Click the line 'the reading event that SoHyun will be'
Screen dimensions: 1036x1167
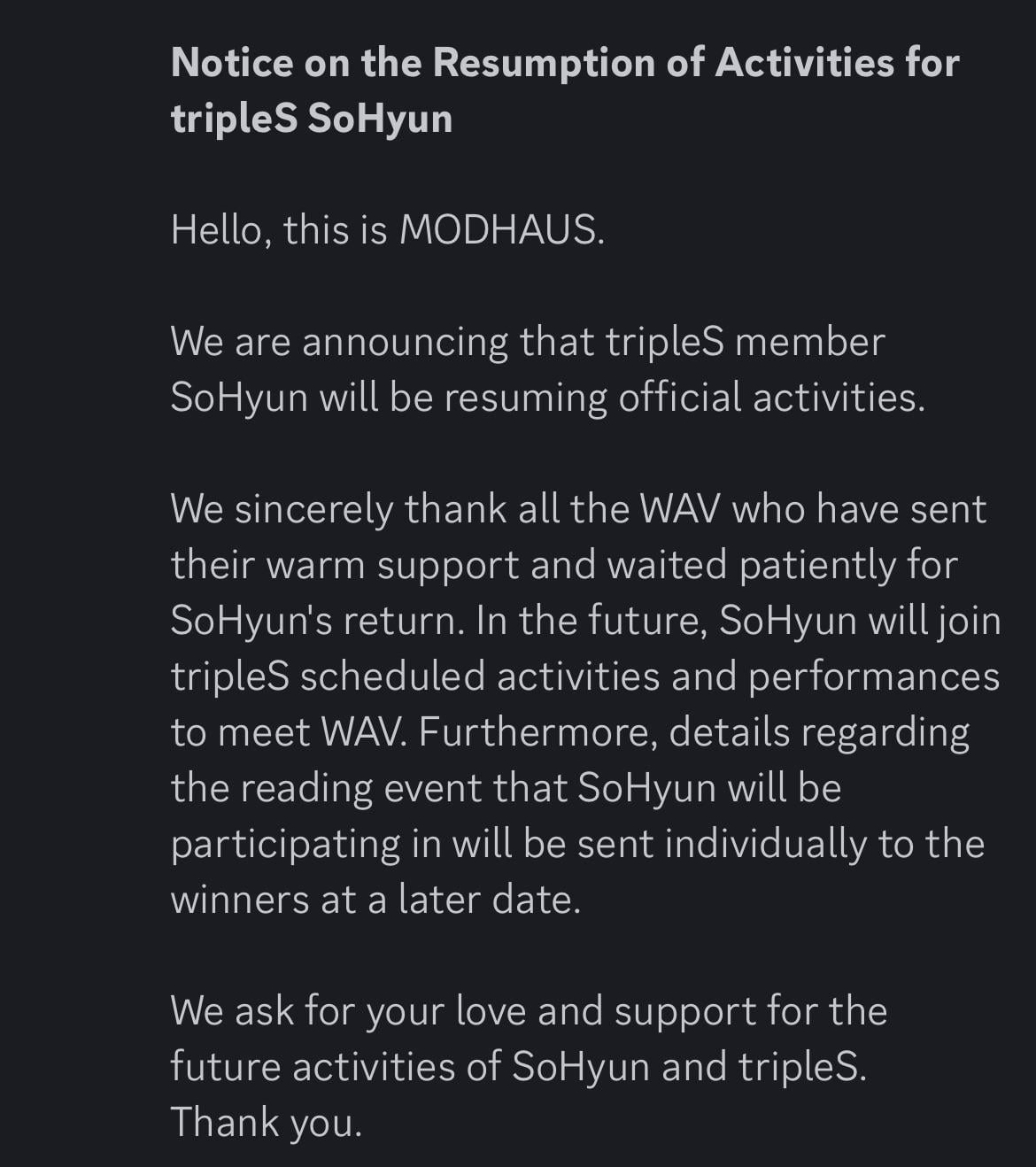click(506, 788)
